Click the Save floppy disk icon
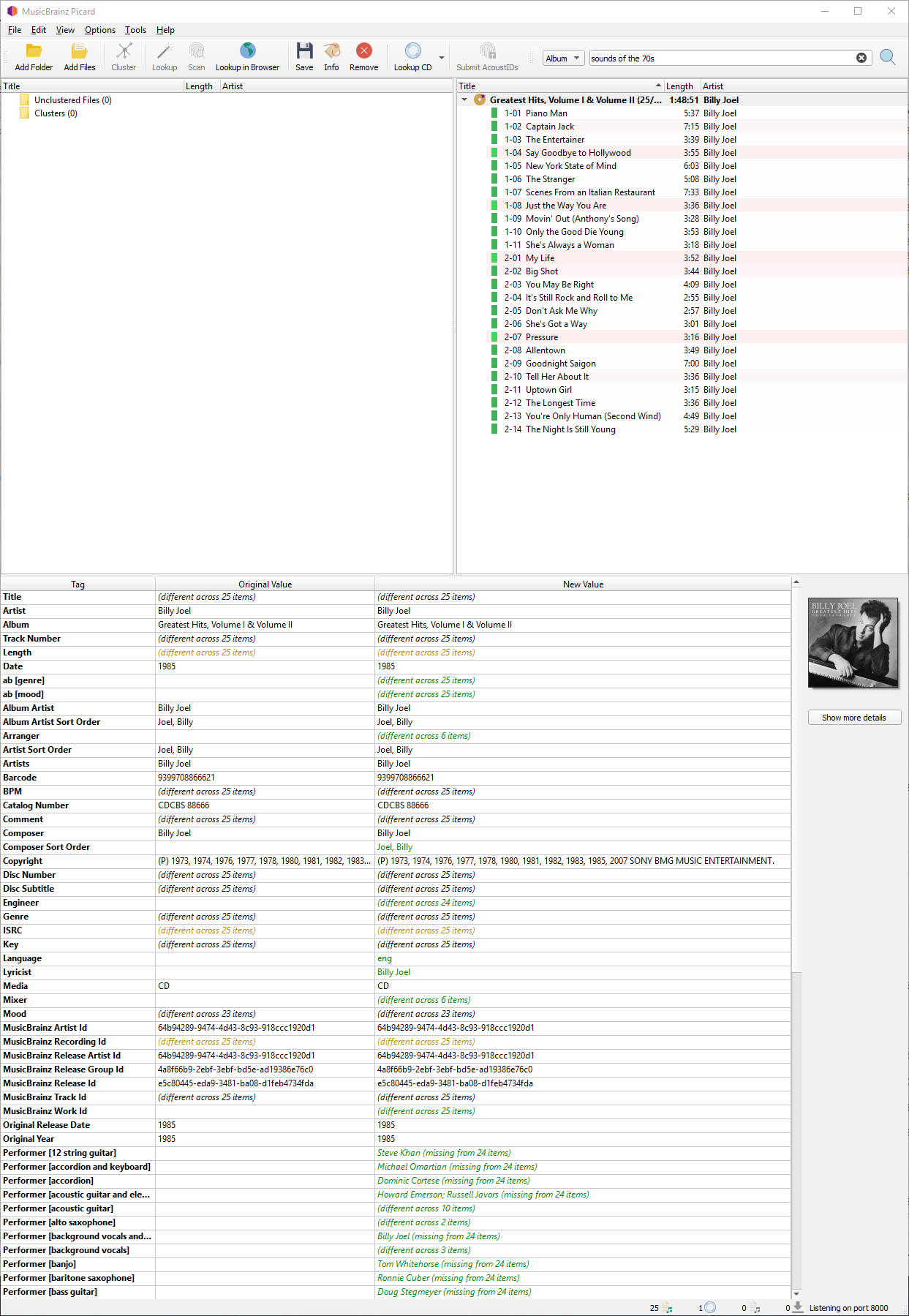909x1316 pixels. pyautogui.click(x=304, y=50)
